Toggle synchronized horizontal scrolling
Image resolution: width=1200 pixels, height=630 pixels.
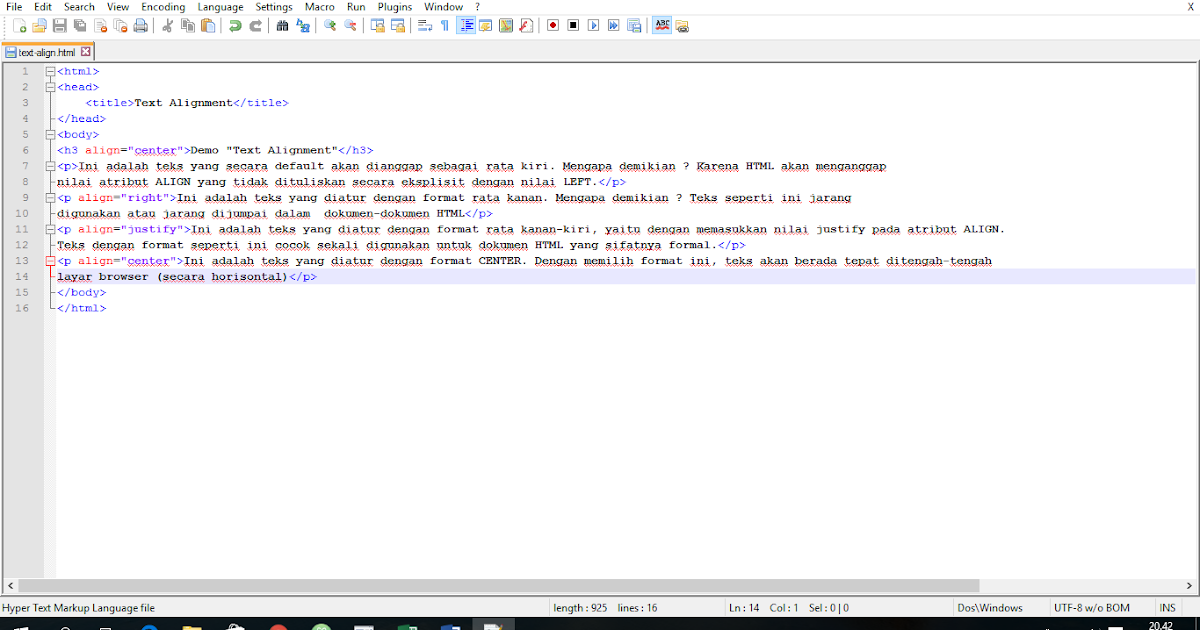pyautogui.click(x=398, y=25)
